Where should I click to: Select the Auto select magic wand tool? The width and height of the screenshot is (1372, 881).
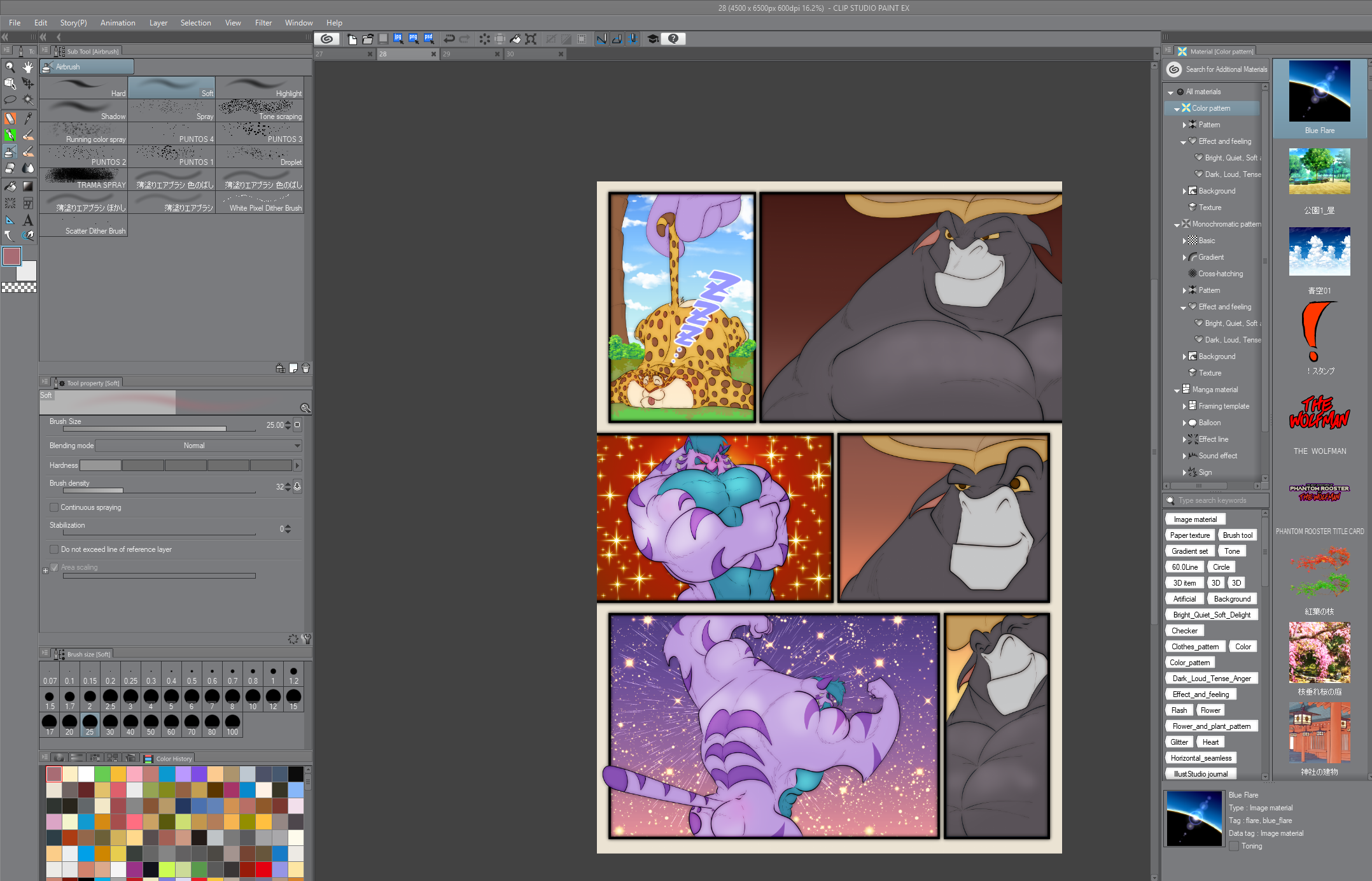28,100
